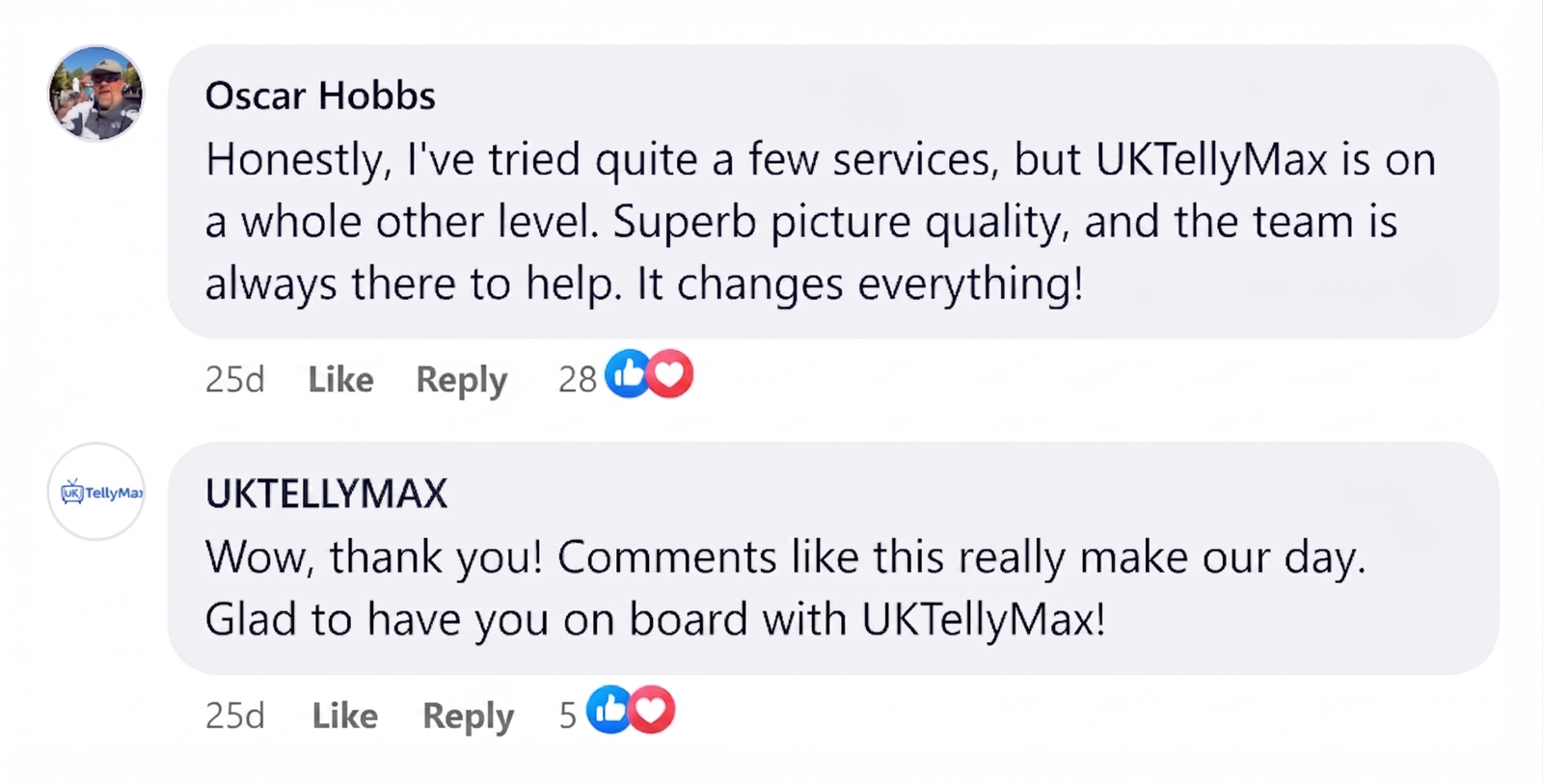Click the Oscar Hobbs name link
The width and height of the screenshot is (1543, 784).
(x=320, y=95)
